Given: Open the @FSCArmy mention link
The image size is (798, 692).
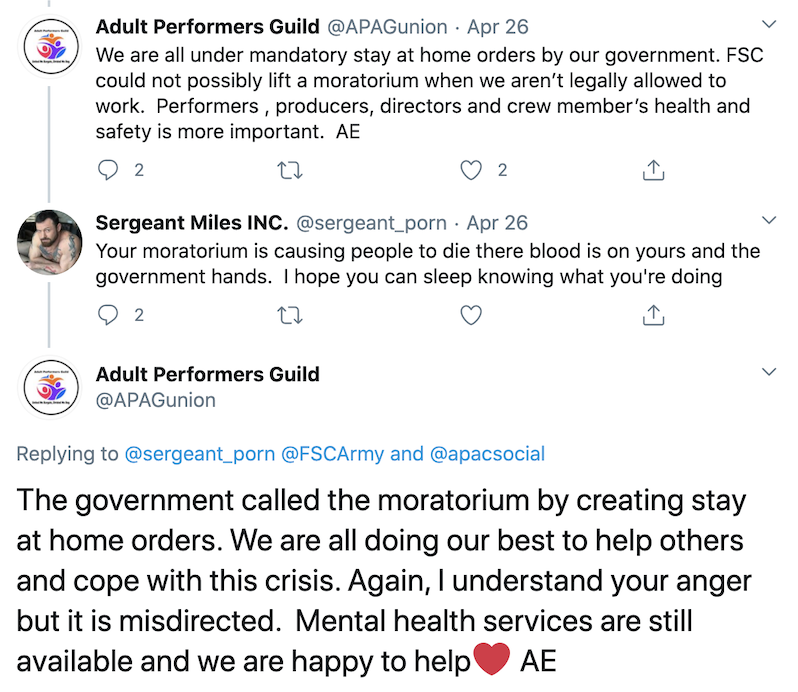Looking at the screenshot, I should point(332,454).
